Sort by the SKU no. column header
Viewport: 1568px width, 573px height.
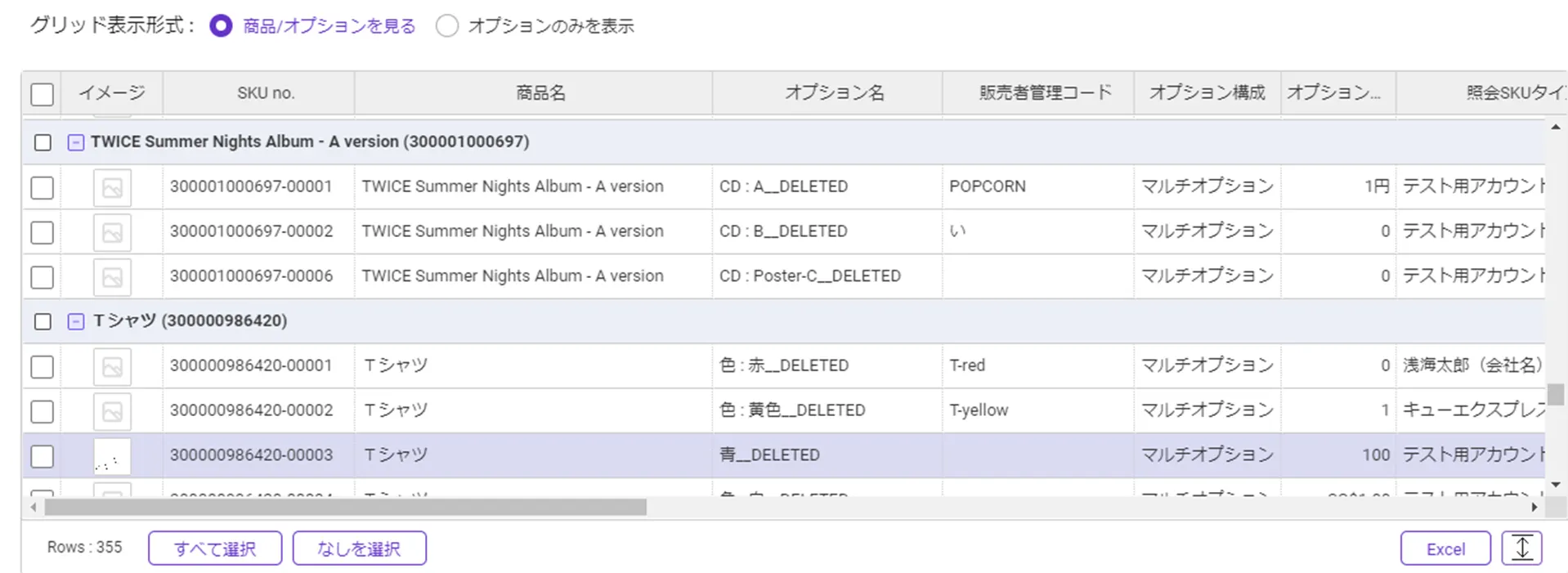[x=266, y=93]
